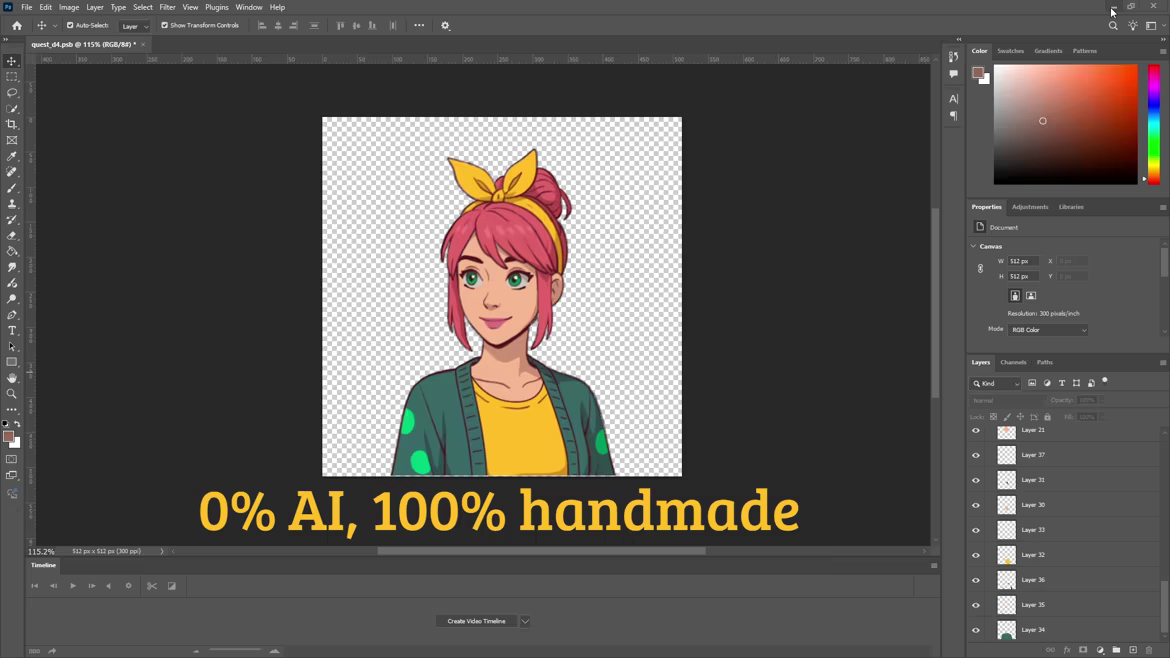Play the timeline
Viewport: 1170px width, 658px height.
pos(72,586)
